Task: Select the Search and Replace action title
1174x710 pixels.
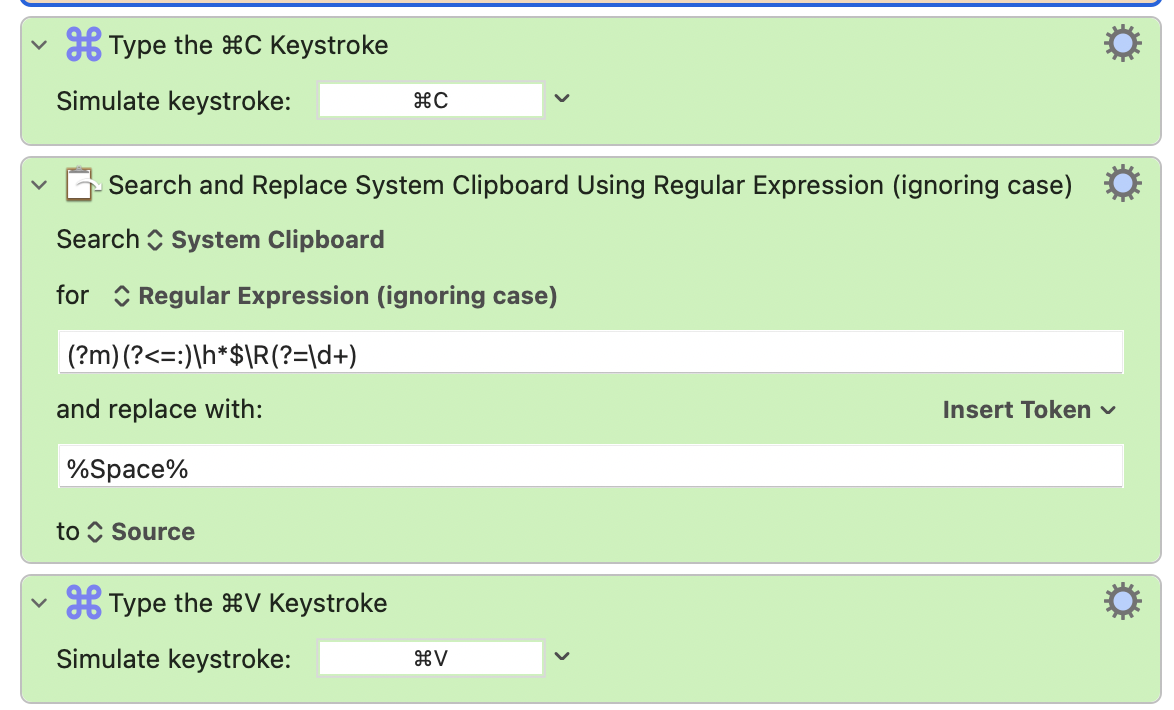Action: 590,185
